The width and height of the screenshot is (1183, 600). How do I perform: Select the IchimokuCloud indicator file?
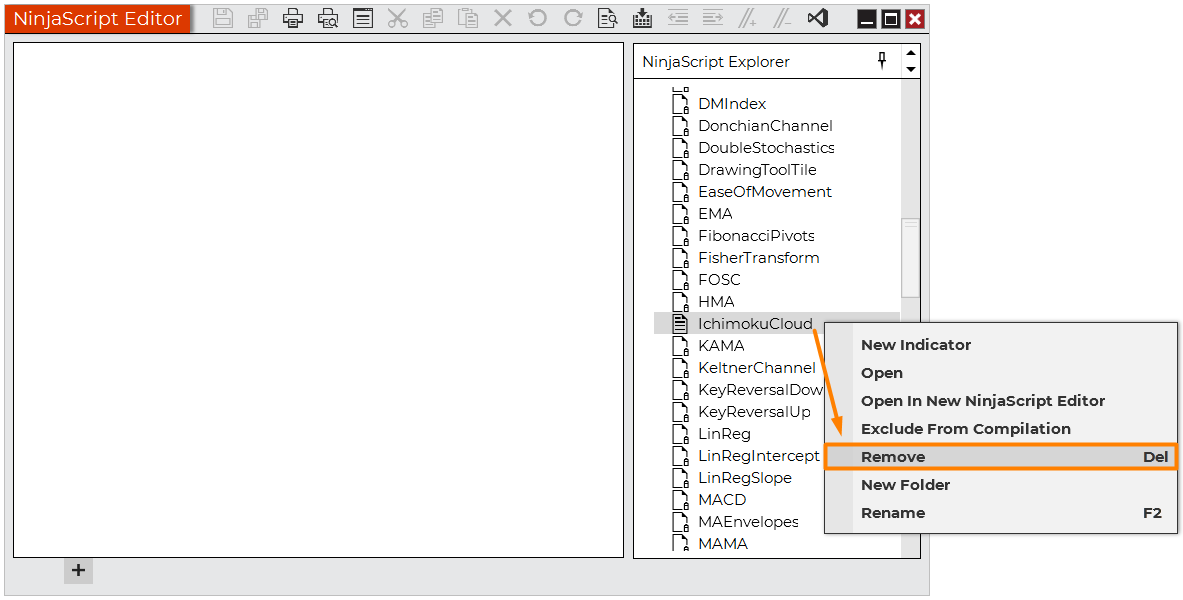click(754, 323)
